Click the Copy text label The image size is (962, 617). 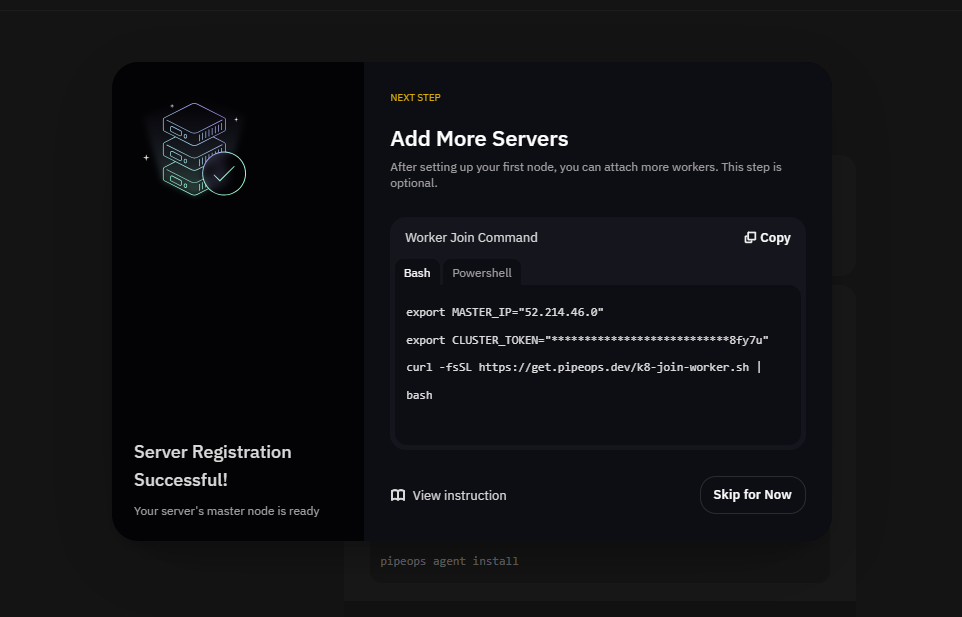coord(775,238)
